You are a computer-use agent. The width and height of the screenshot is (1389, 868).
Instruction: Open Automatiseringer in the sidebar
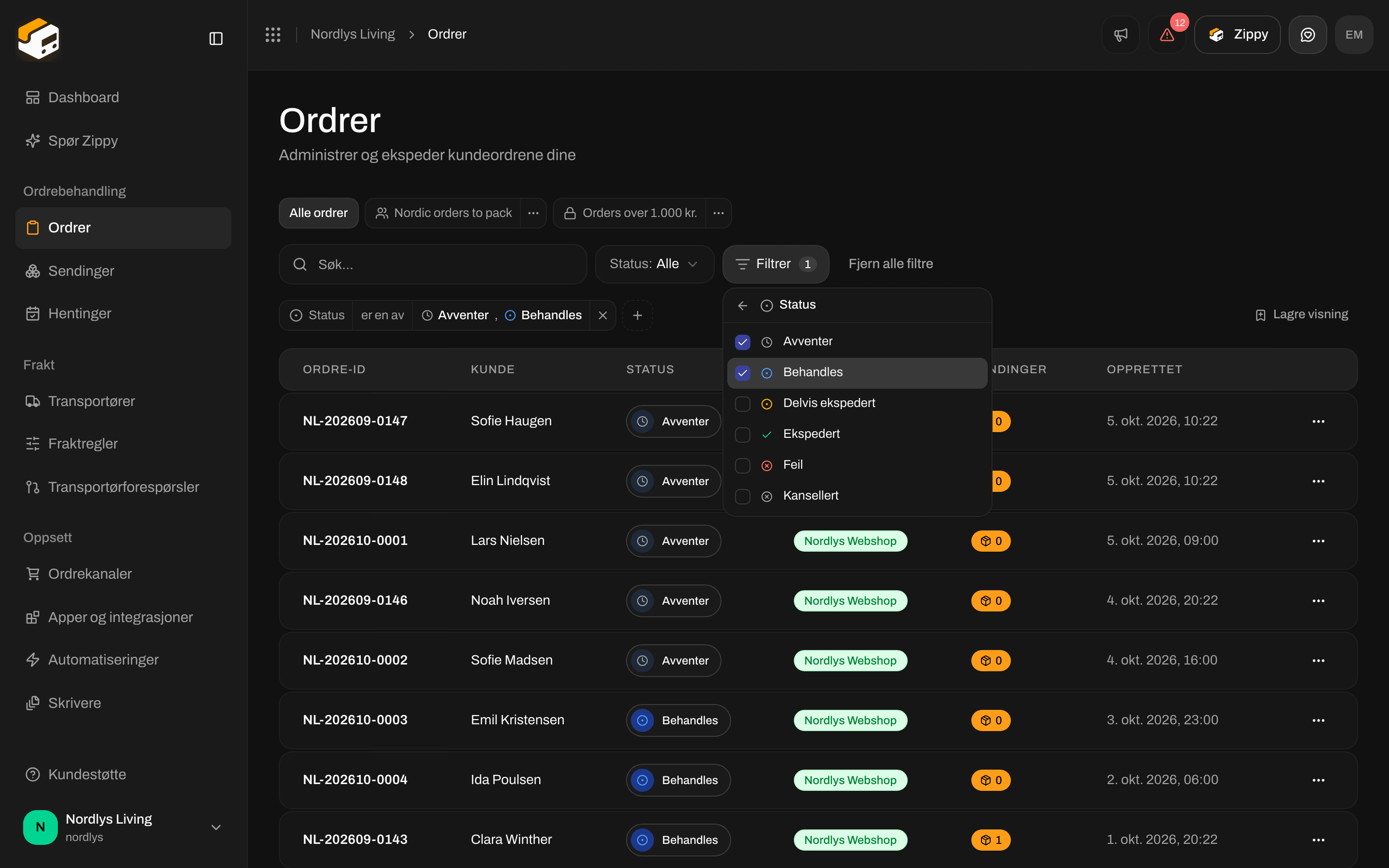(x=123, y=660)
